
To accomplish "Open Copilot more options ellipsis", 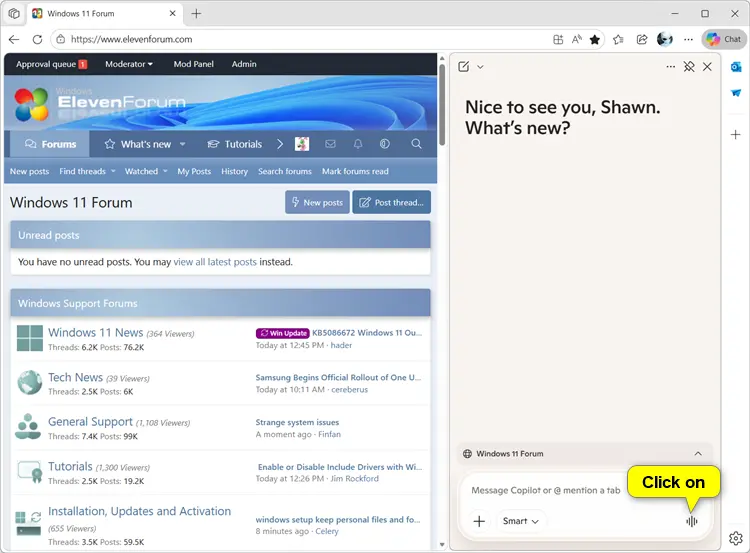I will point(671,66).
